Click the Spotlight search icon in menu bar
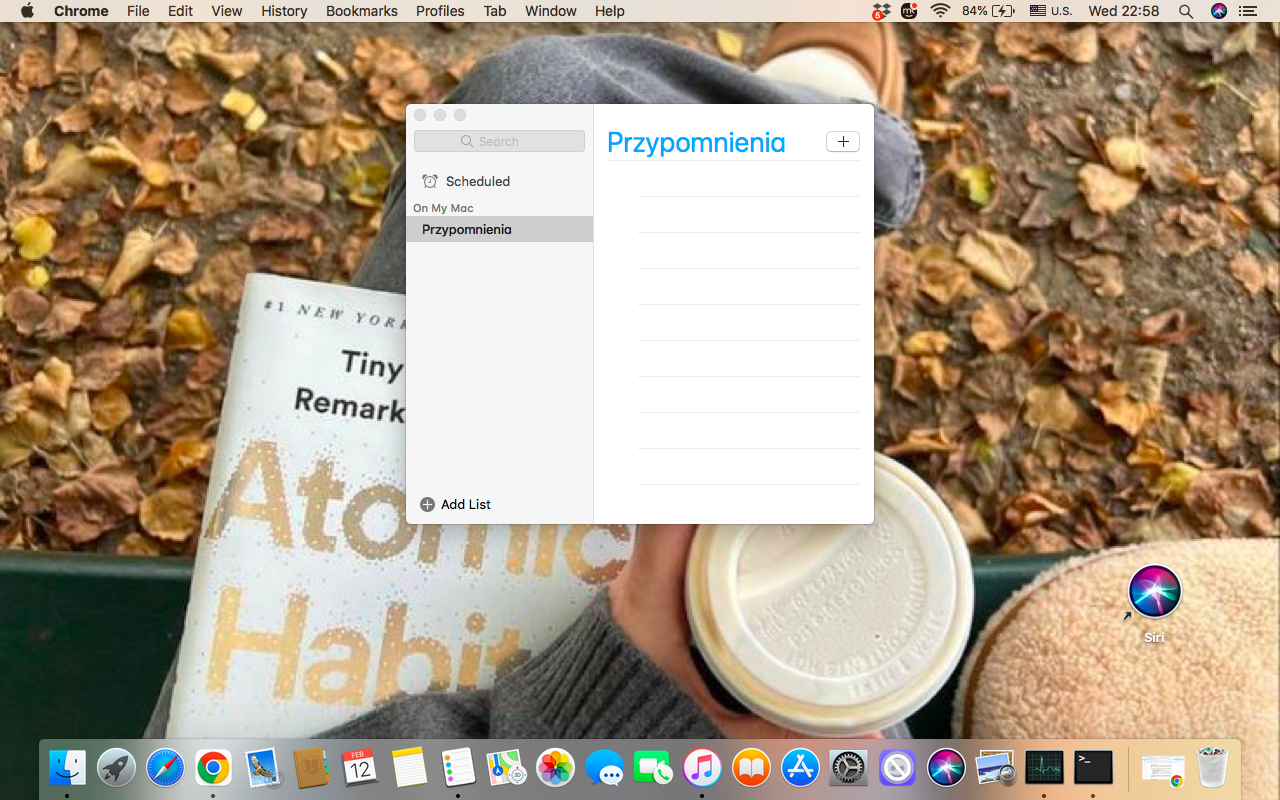The height and width of the screenshot is (800, 1280). tap(1185, 11)
